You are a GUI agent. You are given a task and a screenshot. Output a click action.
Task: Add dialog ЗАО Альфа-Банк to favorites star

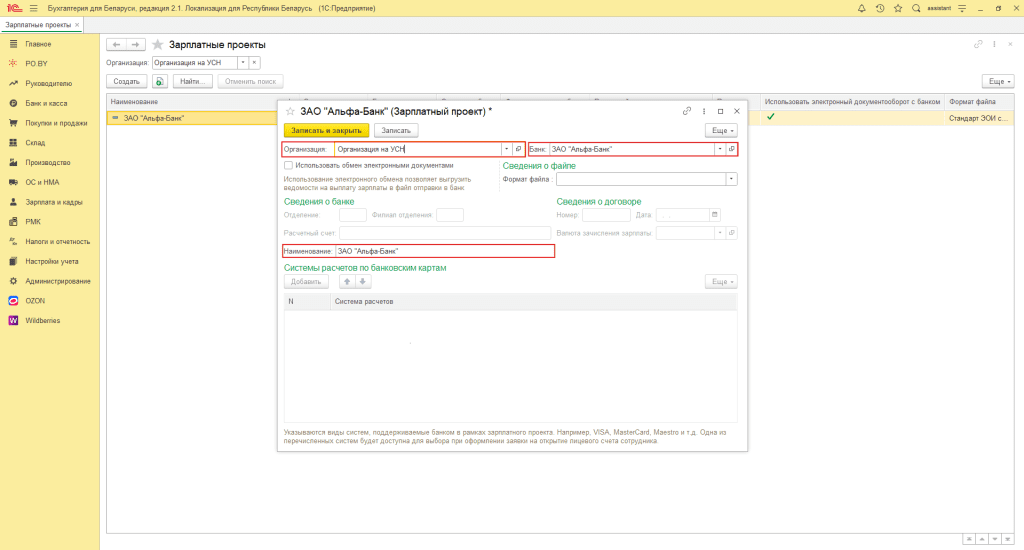coord(291,111)
